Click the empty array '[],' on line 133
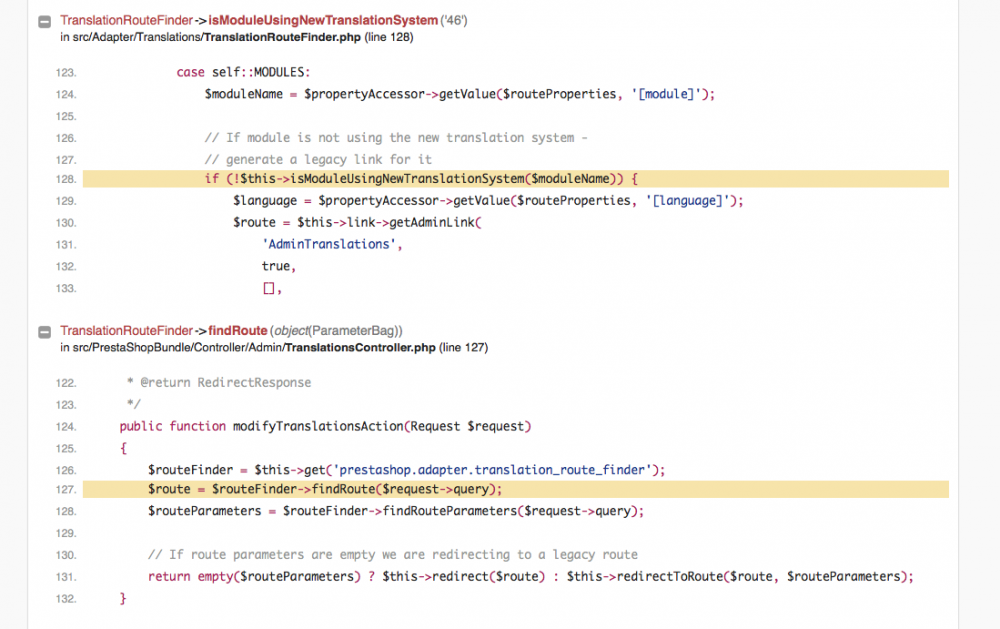This screenshot has height=629, width=1000. pos(272,288)
